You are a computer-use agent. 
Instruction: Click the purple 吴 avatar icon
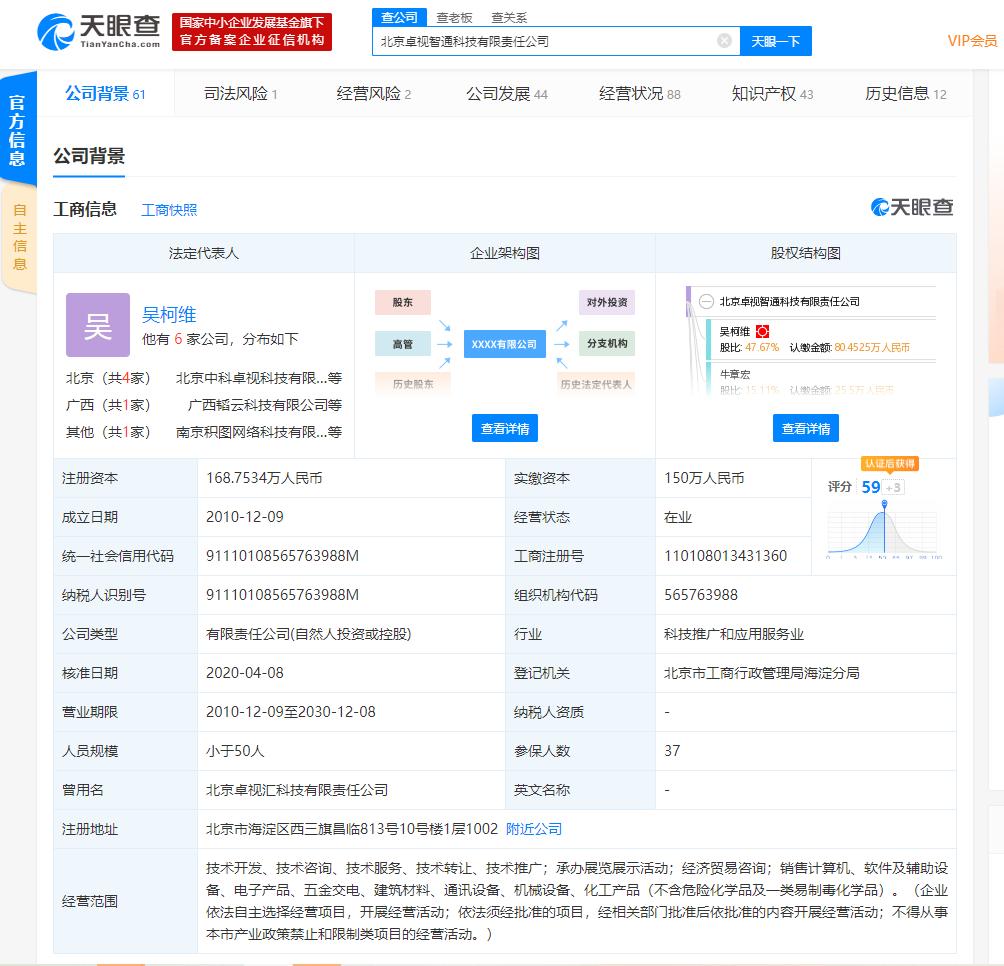(98, 325)
